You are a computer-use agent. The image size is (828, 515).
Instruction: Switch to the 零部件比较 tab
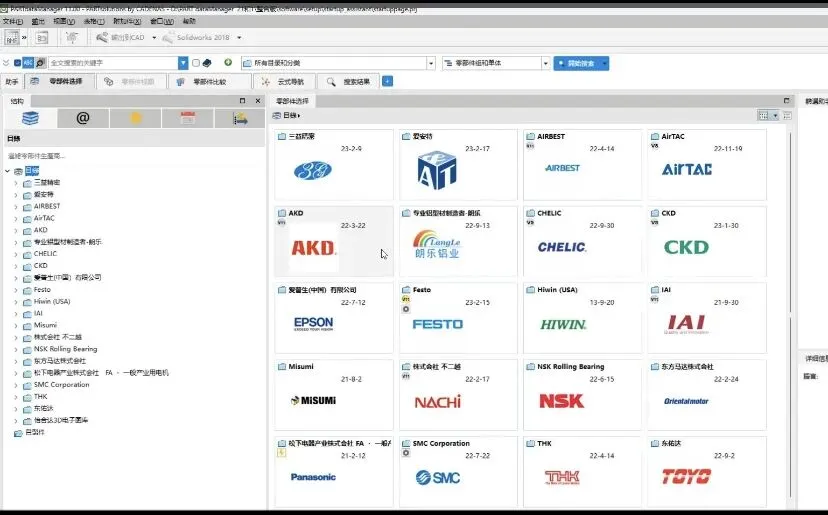(x=209, y=82)
